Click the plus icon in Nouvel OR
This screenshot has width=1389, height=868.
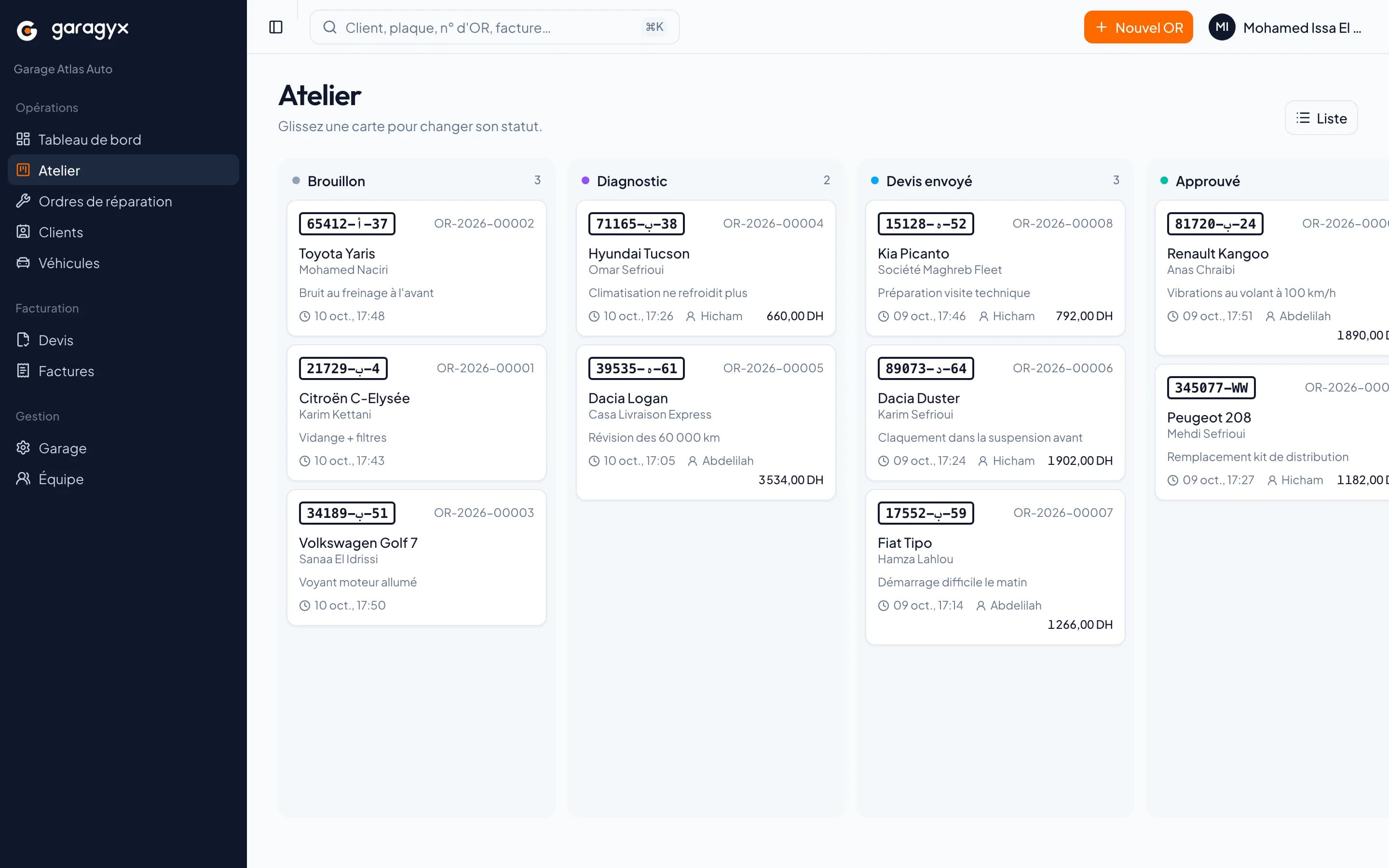click(1101, 27)
